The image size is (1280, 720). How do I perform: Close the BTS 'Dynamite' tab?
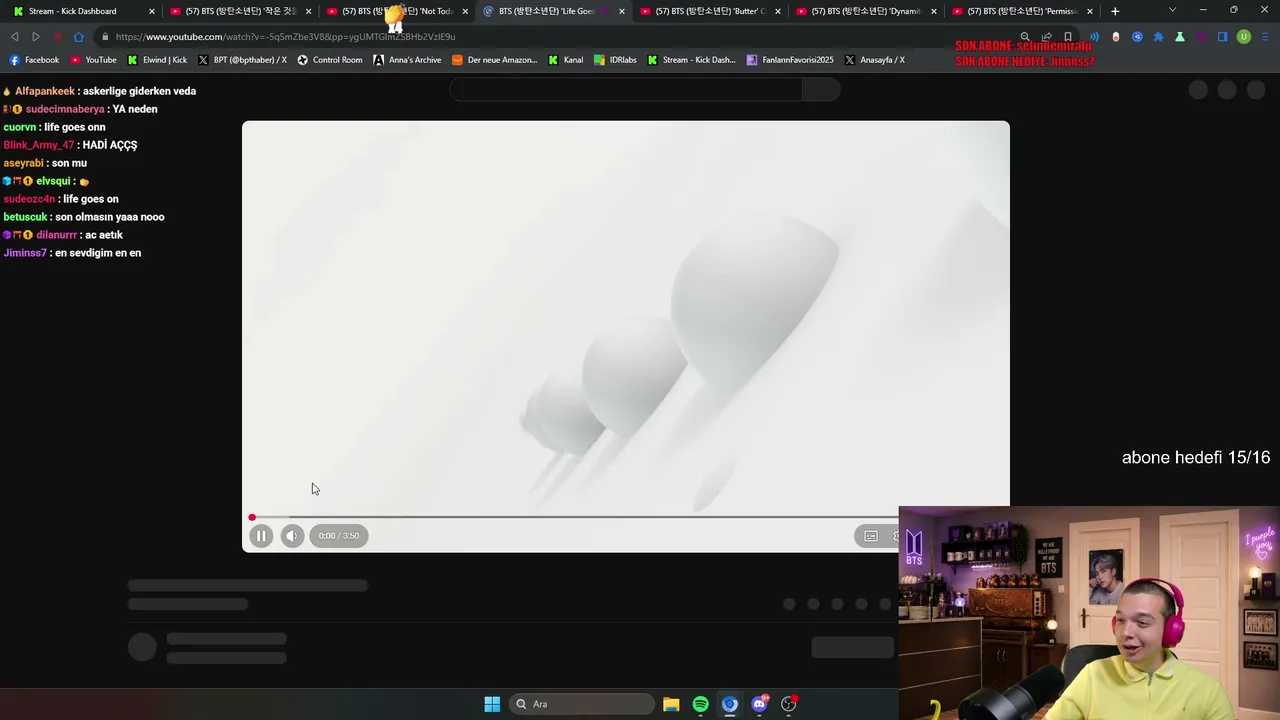[x=934, y=11]
